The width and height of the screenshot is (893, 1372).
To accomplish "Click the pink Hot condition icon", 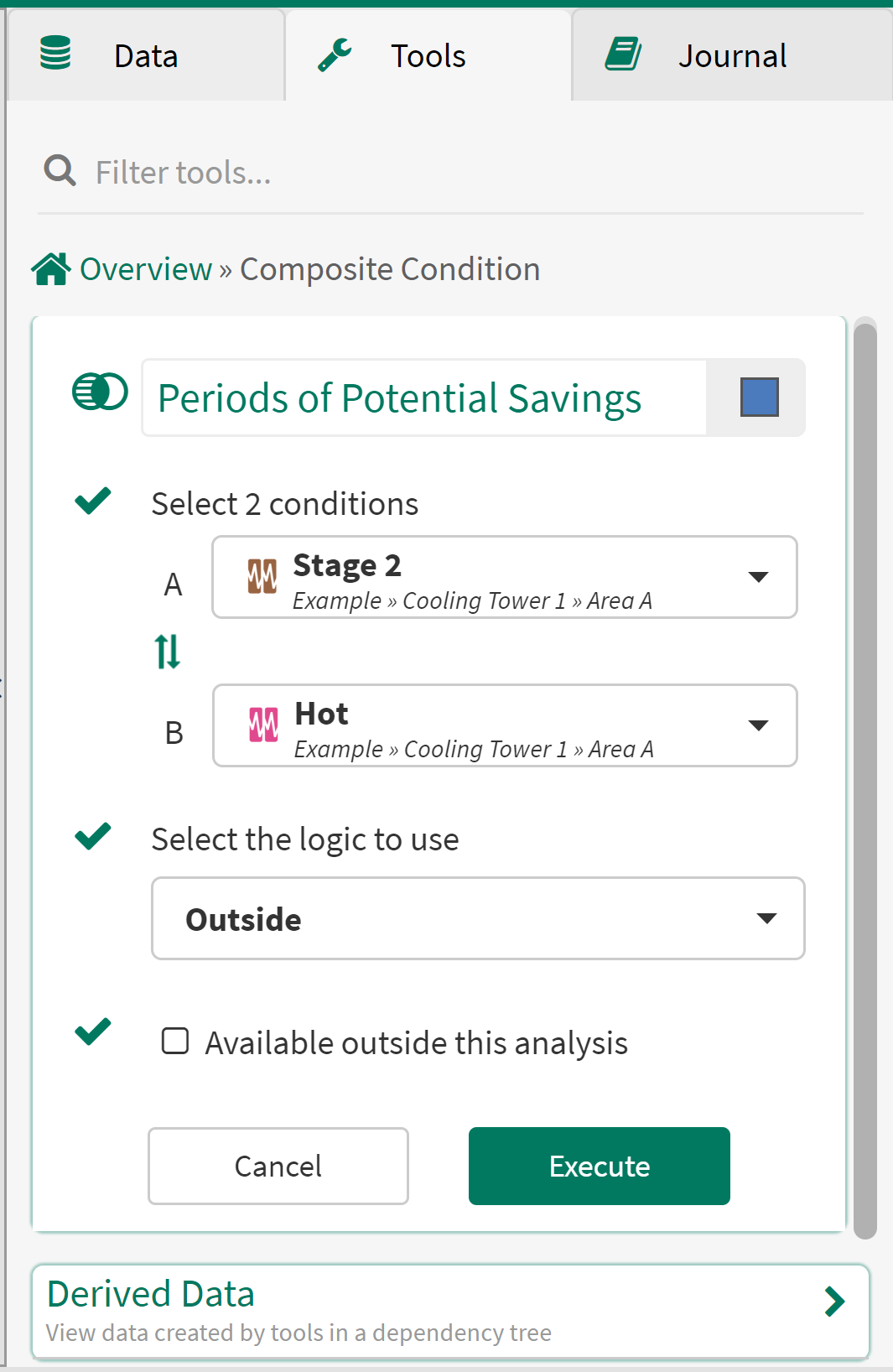I will tap(263, 725).
